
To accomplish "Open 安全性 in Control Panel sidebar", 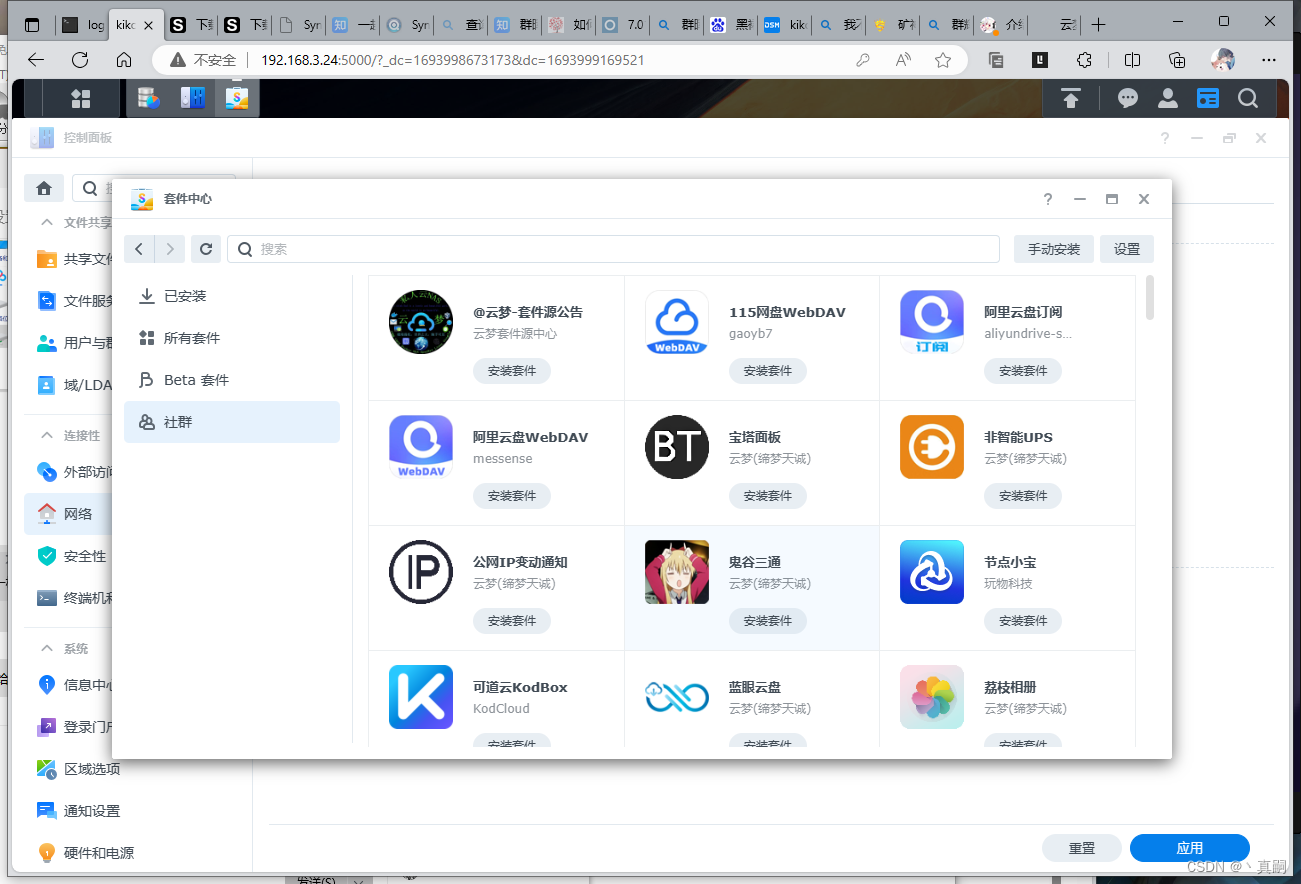I will click(x=68, y=556).
